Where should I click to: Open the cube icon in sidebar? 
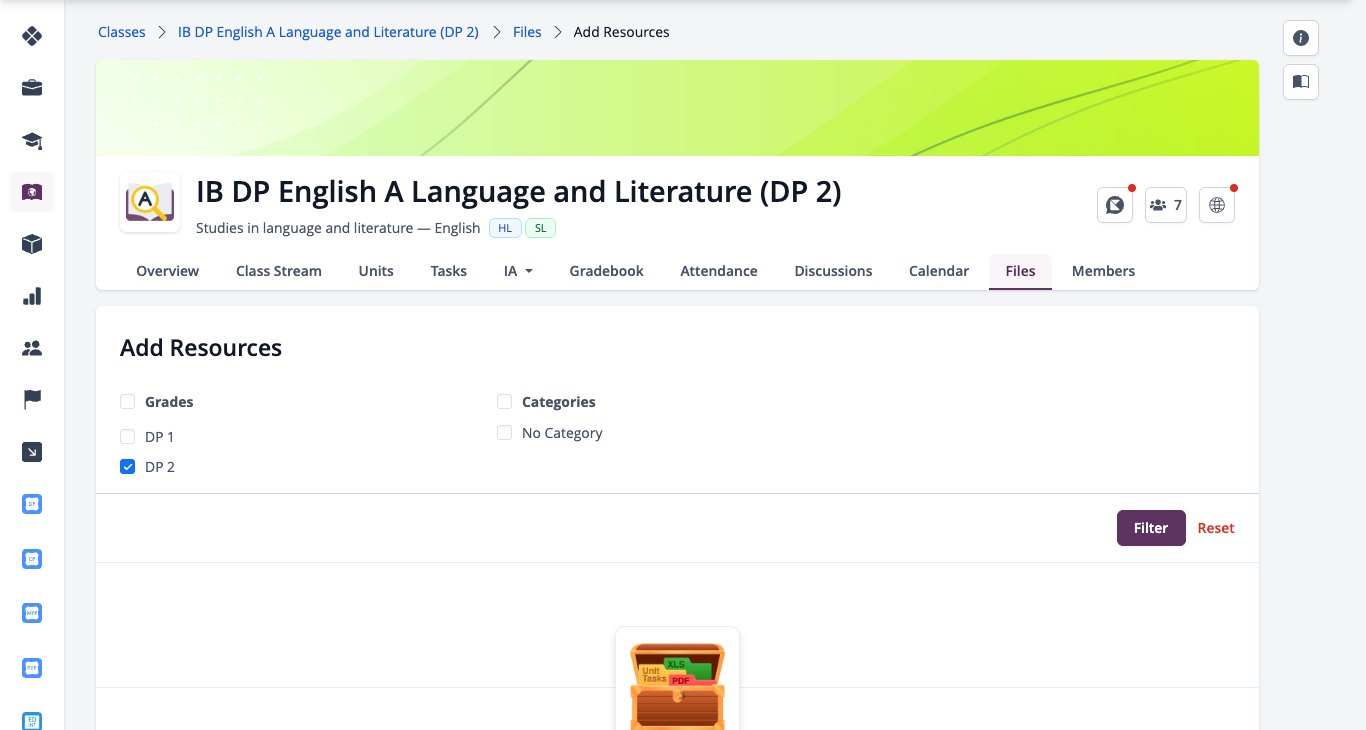(32, 244)
